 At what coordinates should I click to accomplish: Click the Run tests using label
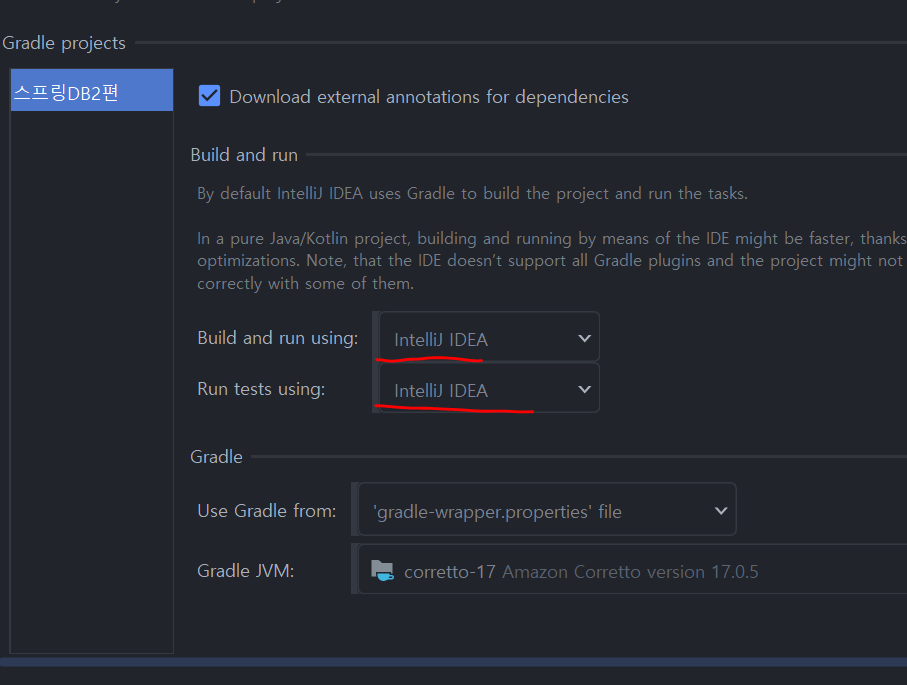261,389
